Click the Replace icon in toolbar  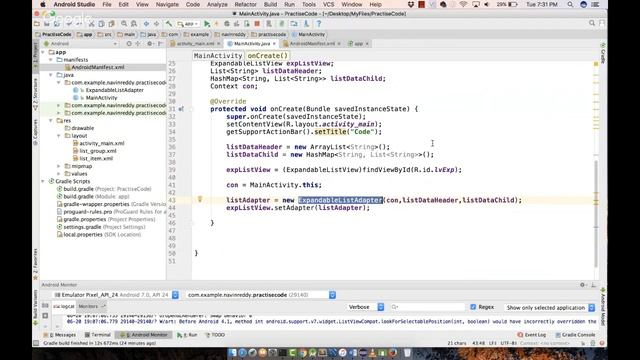133,24
